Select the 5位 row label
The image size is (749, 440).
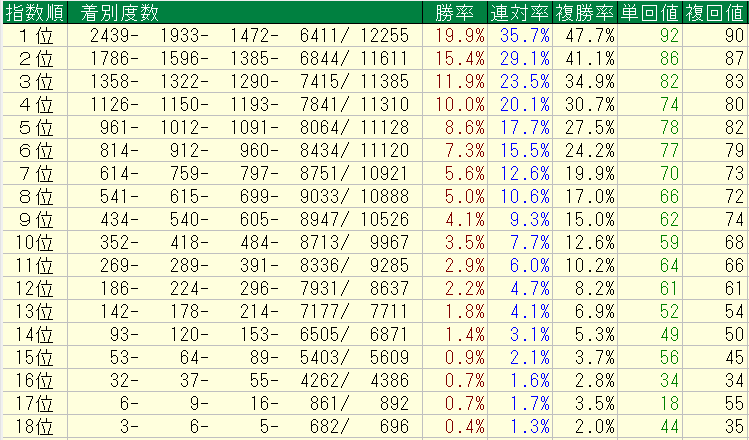tap(36, 128)
